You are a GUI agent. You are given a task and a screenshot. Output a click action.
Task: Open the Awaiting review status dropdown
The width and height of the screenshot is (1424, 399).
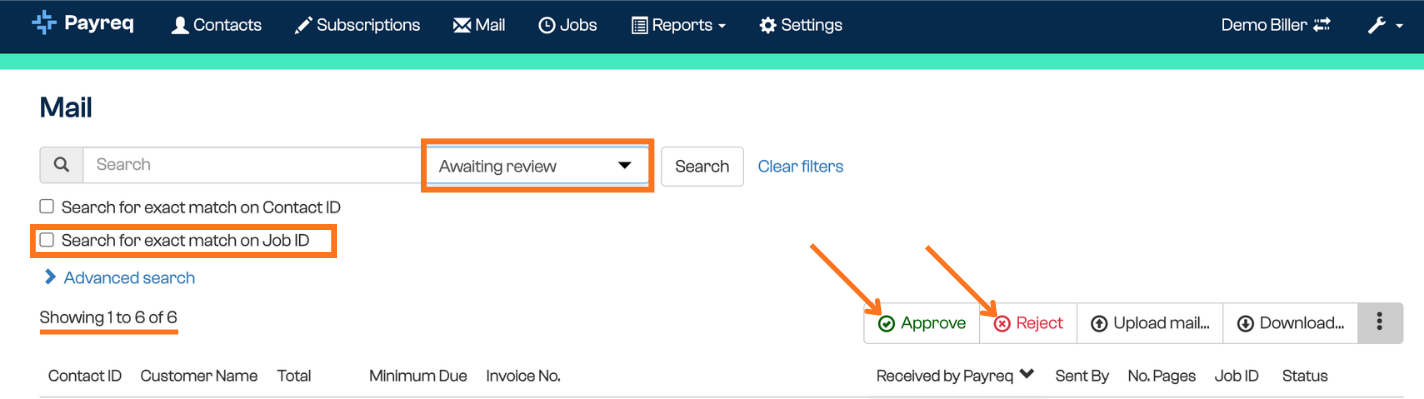pos(537,166)
